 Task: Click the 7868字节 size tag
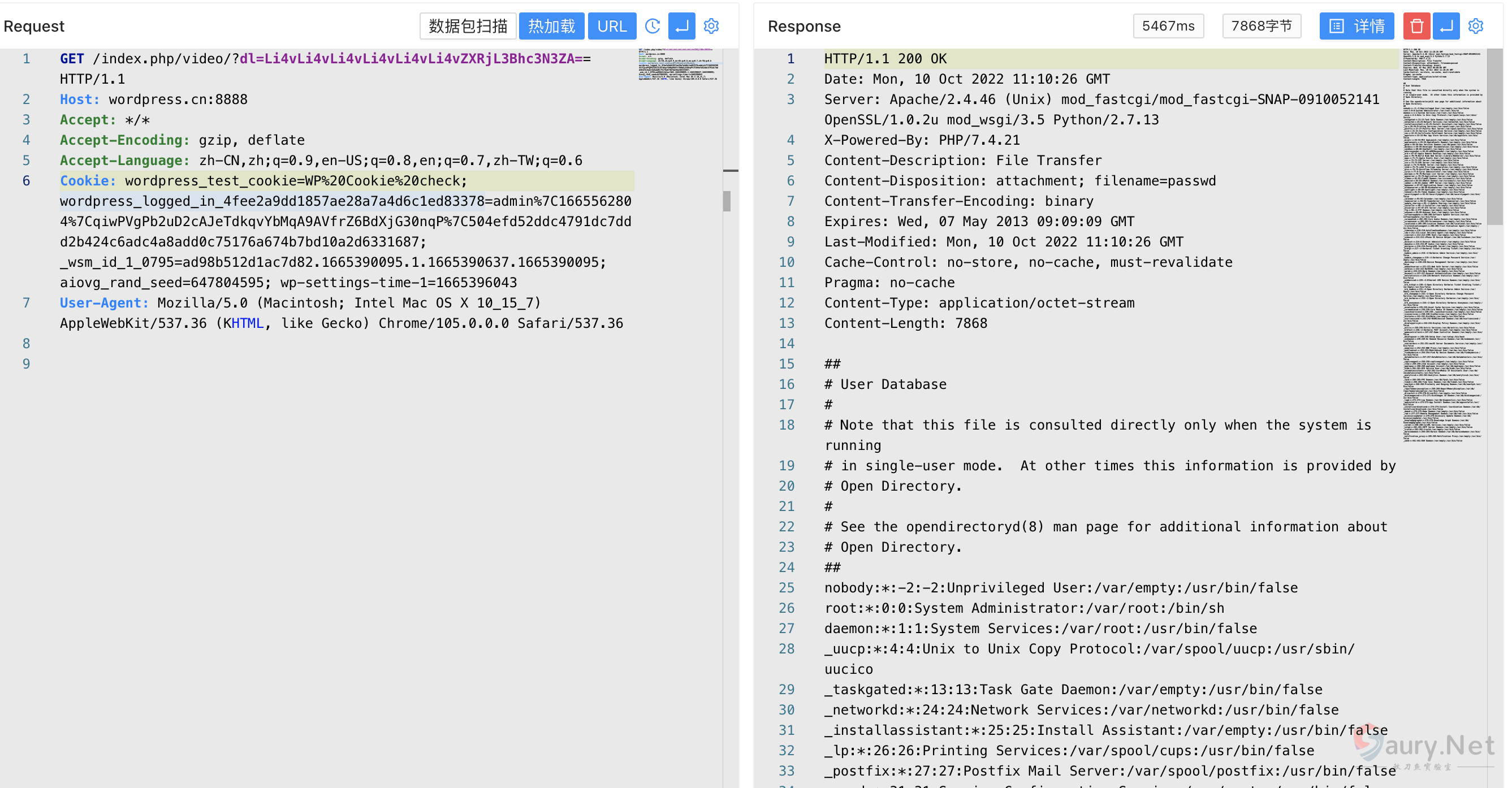tap(1262, 27)
